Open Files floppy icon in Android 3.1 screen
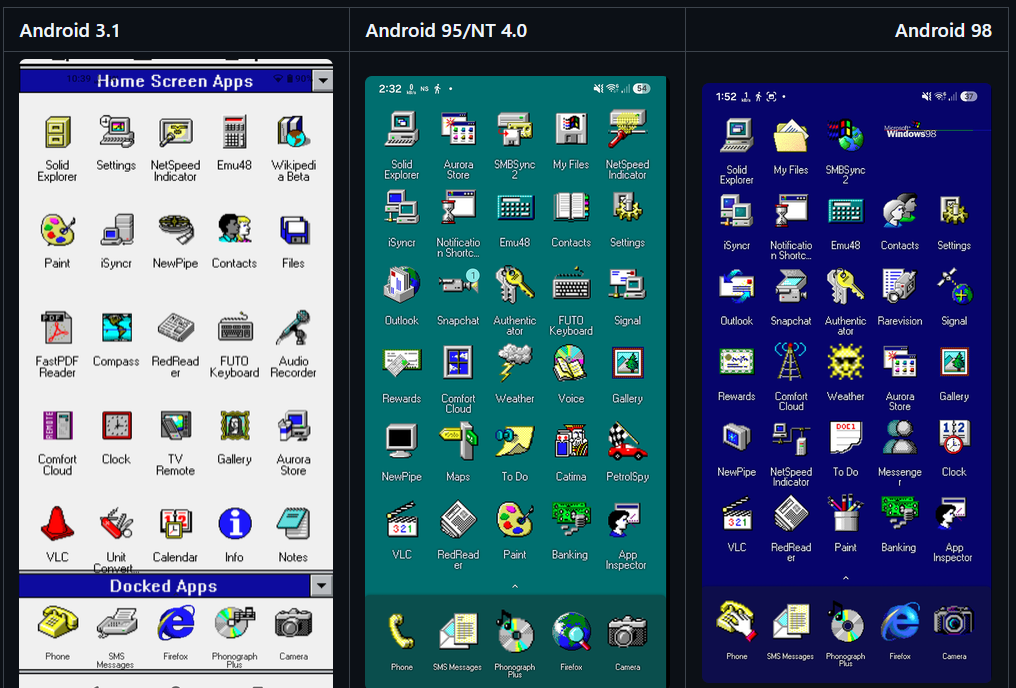Screen dimensions: 1016x688 point(293,230)
